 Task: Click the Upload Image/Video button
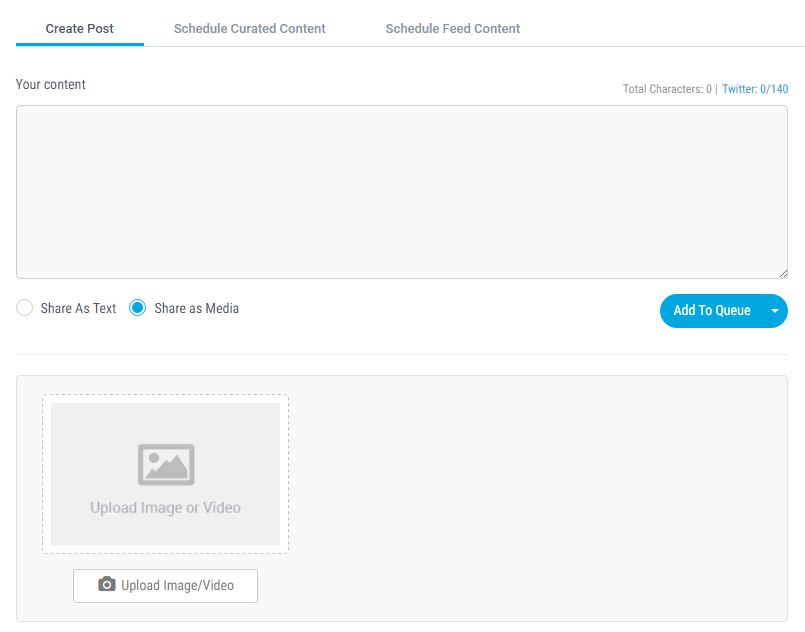[165, 586]
